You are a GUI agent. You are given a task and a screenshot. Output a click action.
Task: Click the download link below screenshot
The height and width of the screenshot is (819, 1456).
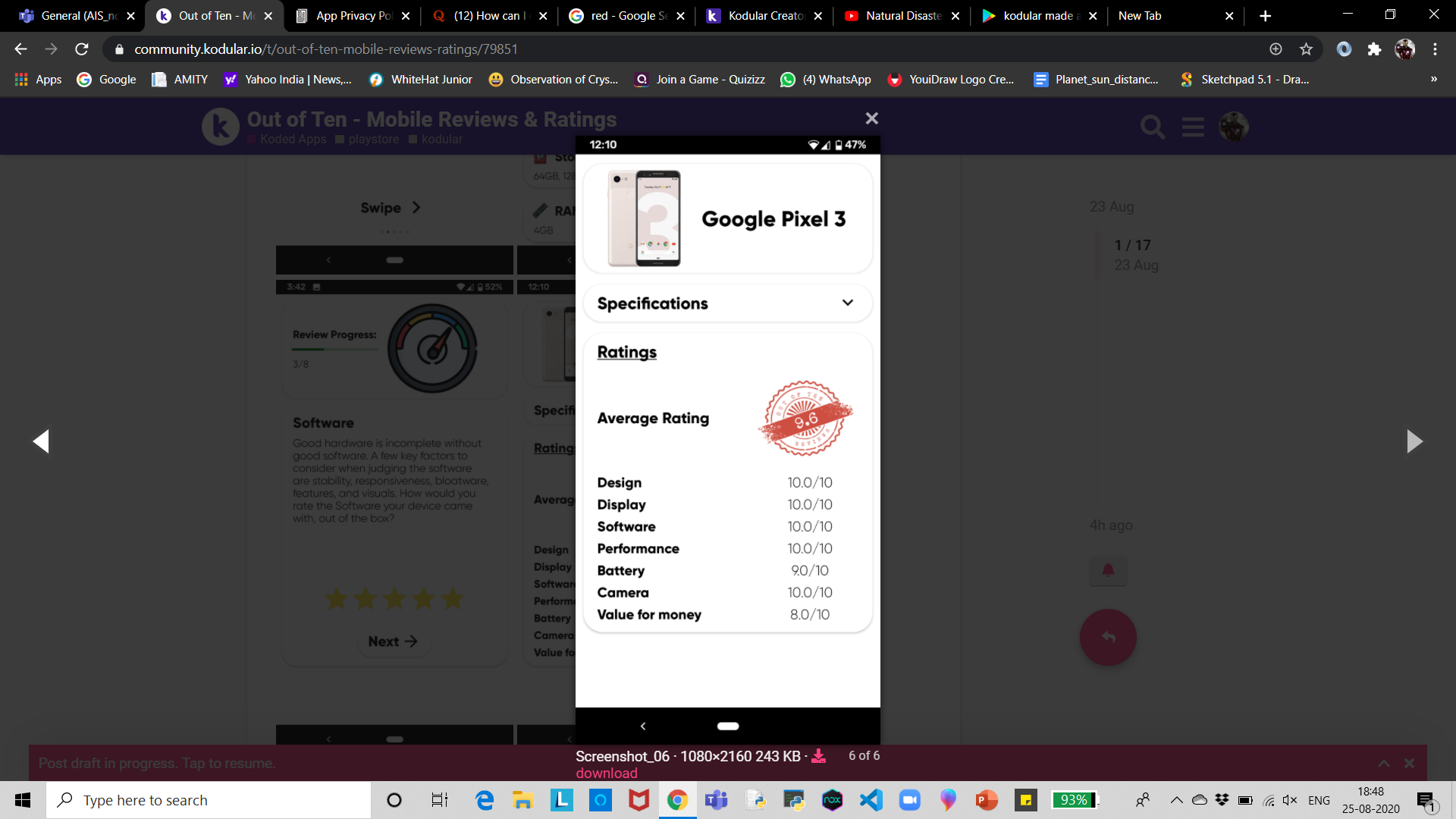tap(606, 773)
